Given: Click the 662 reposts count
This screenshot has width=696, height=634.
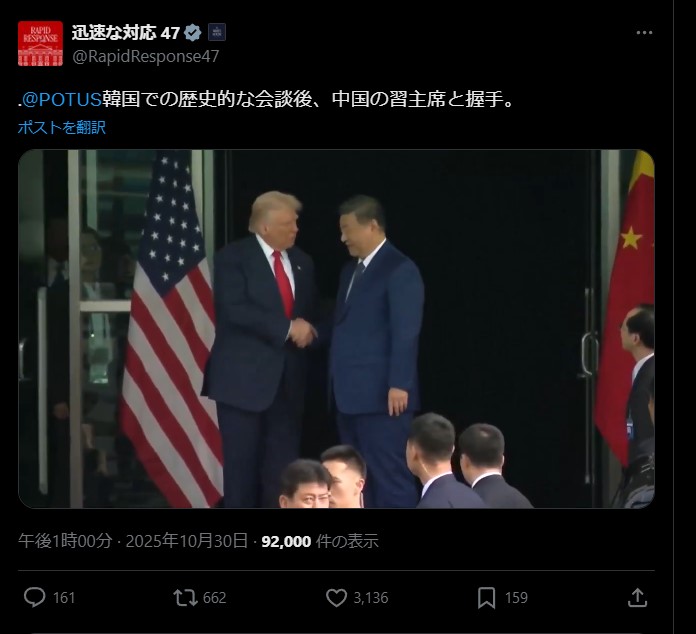Looking at the screenshot, I should click(x=214, y=598).
